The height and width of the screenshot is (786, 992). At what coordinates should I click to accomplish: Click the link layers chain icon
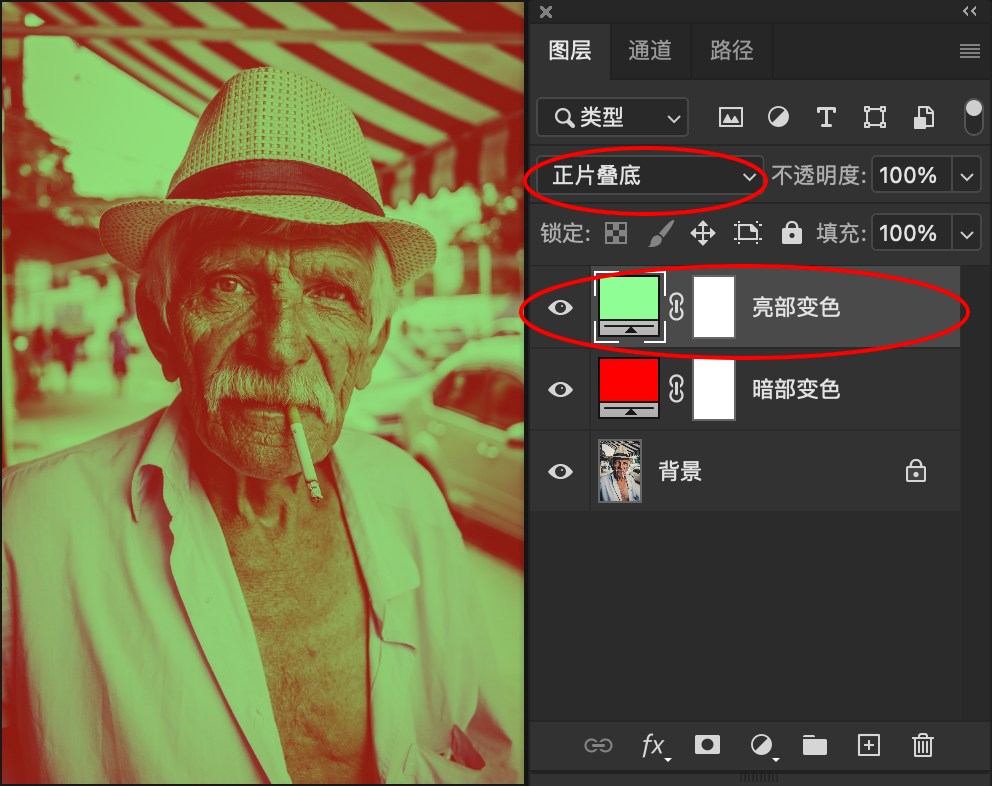pyautogui.click(x=598, y=745)
